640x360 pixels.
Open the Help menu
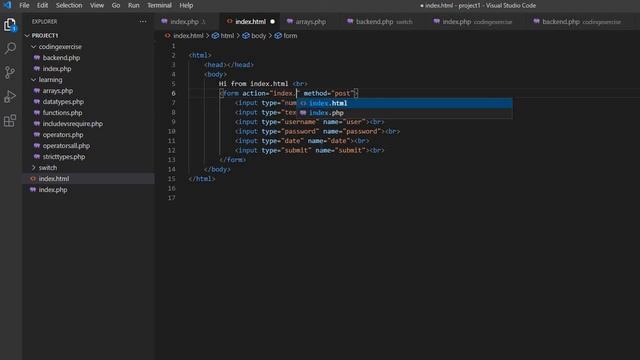pos(186,5)
